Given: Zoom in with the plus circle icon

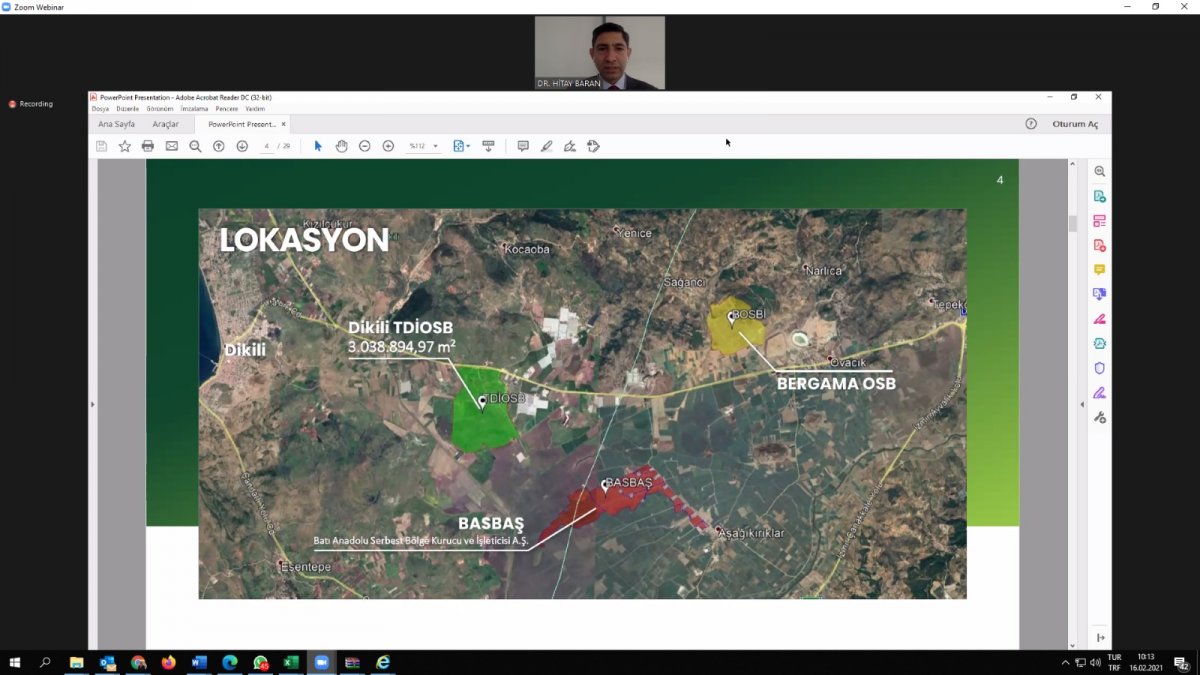Looking at the screenshot, I should click(388, 146).
